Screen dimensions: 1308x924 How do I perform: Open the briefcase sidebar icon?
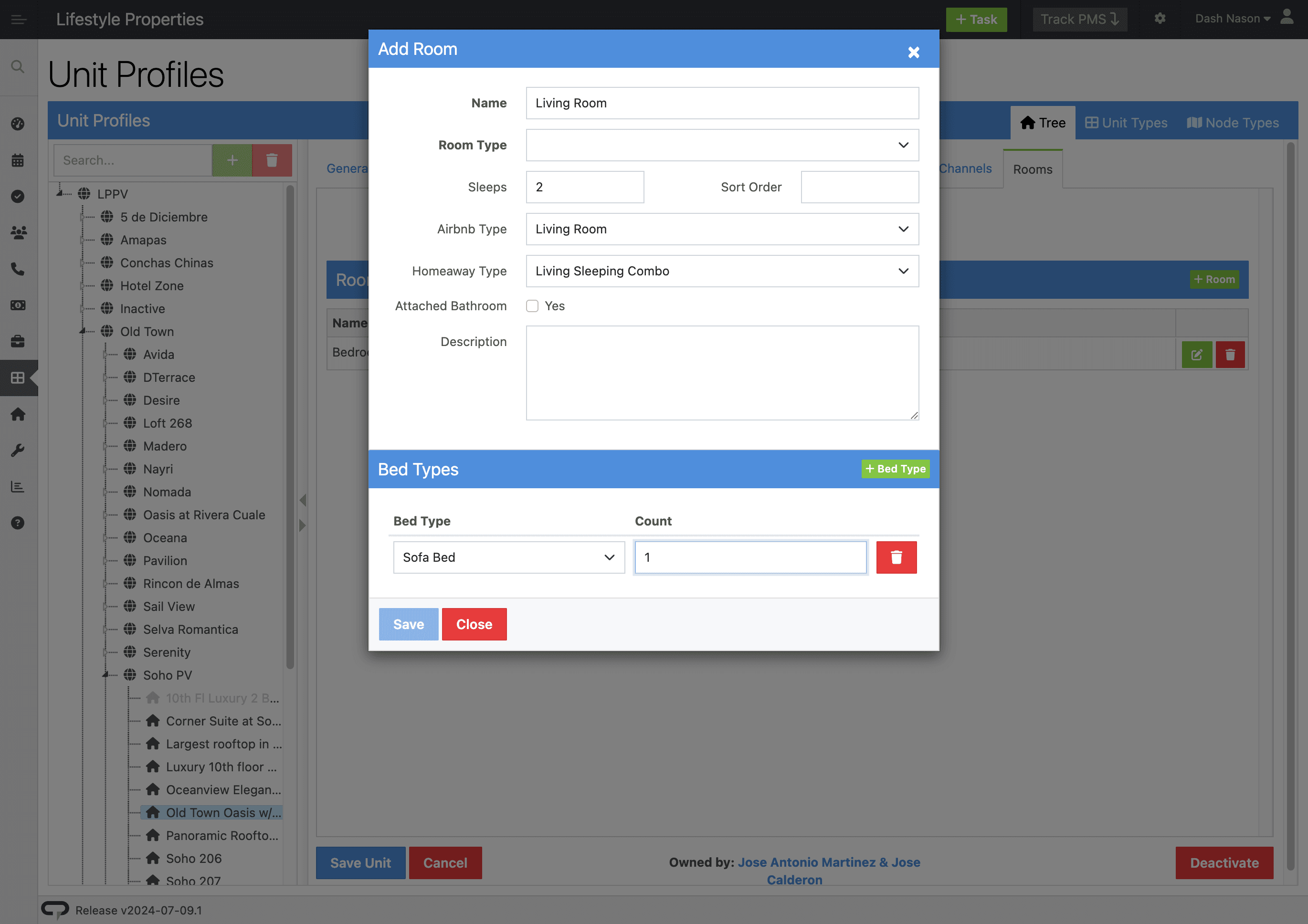(x=18, y=341)
